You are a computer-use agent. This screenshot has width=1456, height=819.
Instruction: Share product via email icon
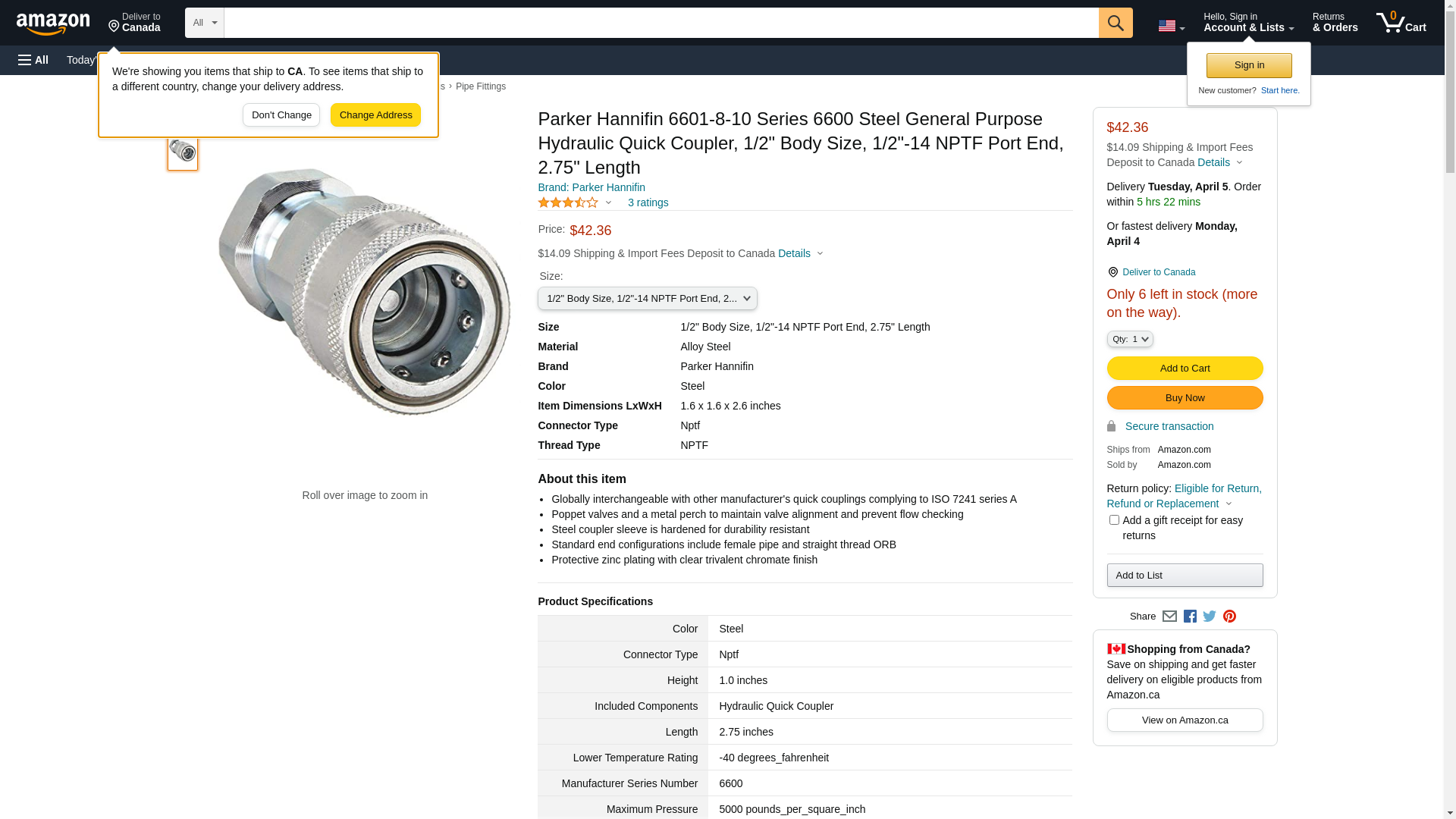pyautogui.click(x=1169, y=617)
